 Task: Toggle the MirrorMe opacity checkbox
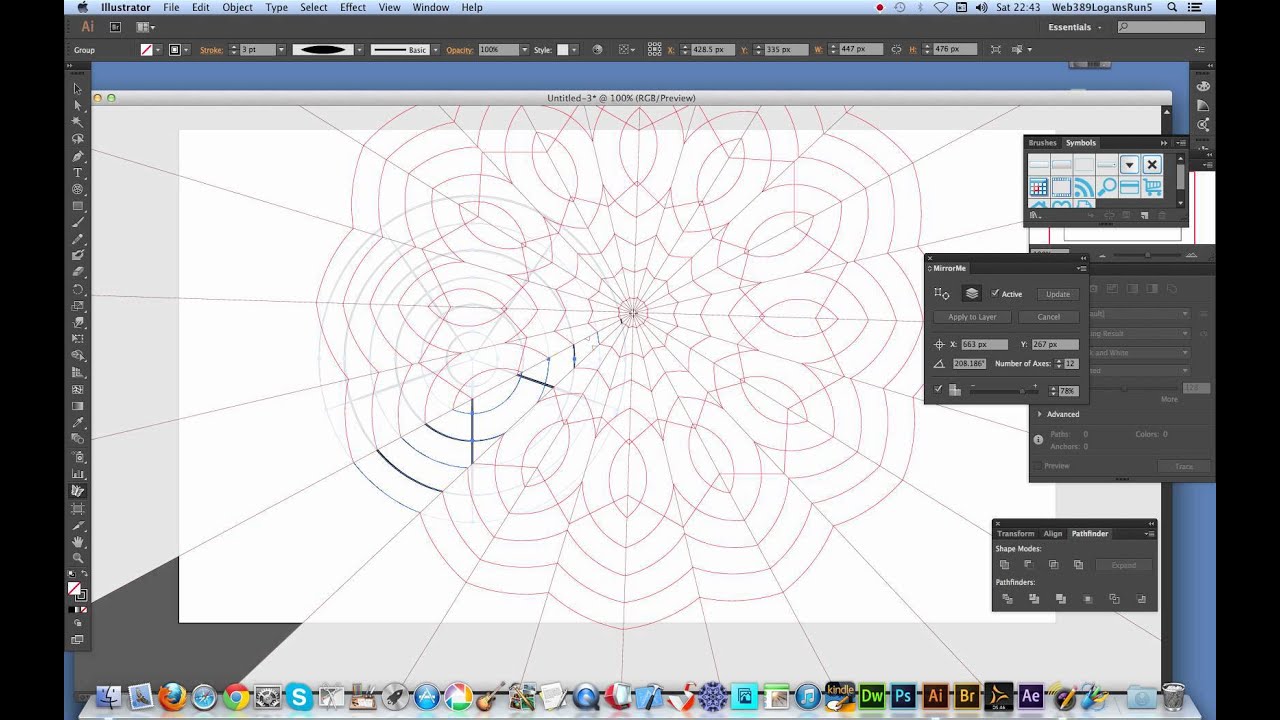[938, 389]
